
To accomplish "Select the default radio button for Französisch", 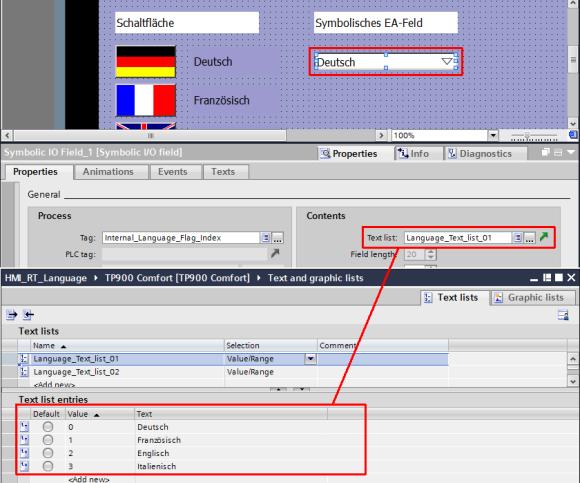I will tap(48, 440).
